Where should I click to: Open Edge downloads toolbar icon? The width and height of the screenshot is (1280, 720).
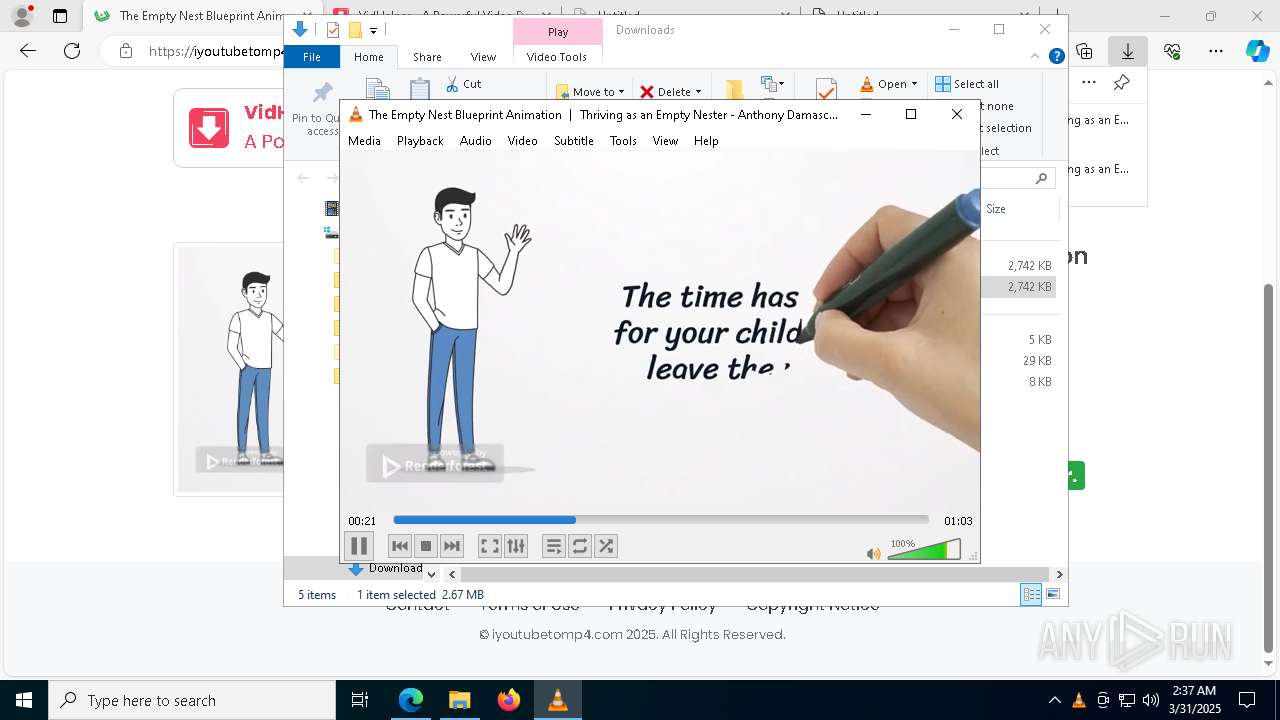(1128, 51)
